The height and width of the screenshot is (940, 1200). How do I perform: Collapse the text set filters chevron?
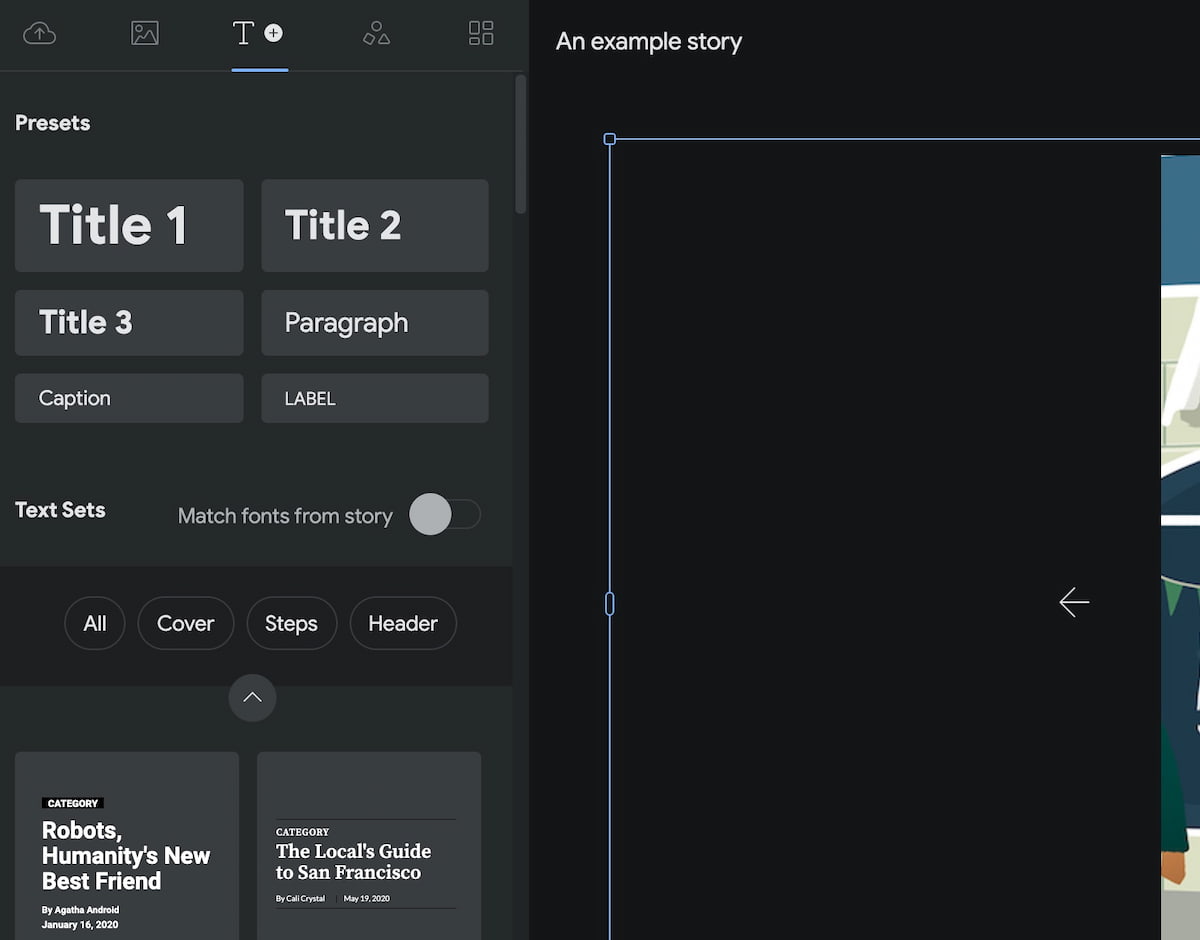(252, 697)
